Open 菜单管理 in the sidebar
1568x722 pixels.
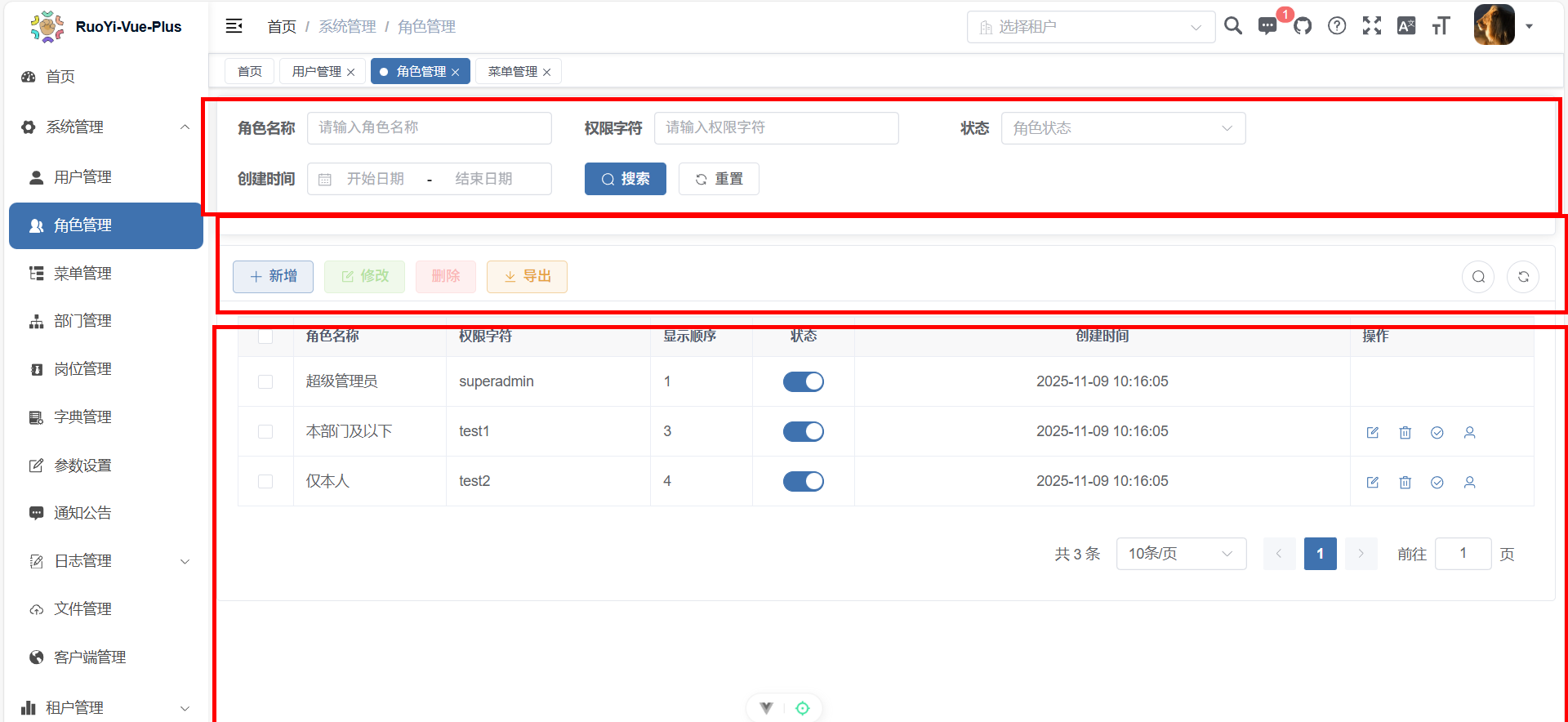tap(82, 274)
